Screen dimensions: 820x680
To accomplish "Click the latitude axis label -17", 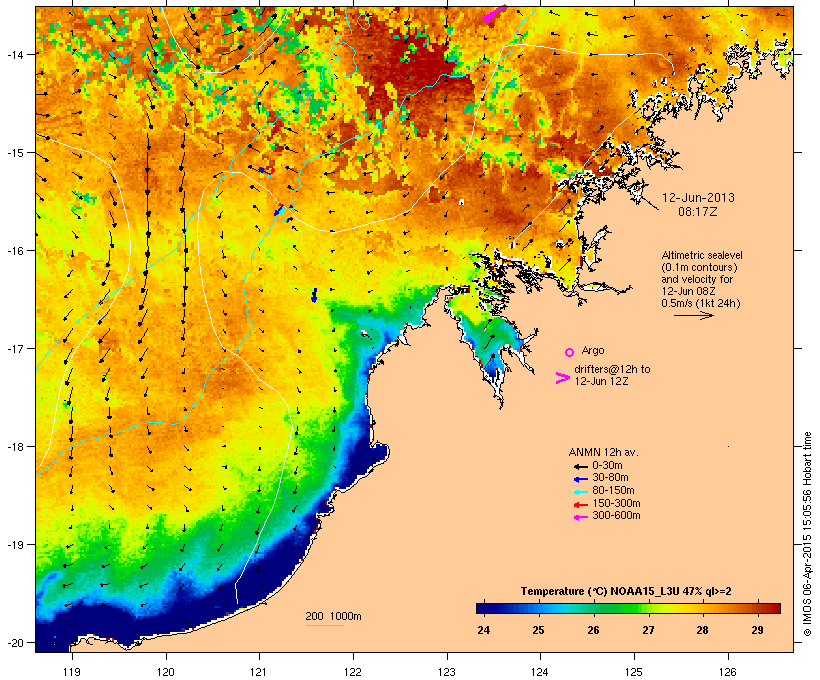I will [15, 348].
